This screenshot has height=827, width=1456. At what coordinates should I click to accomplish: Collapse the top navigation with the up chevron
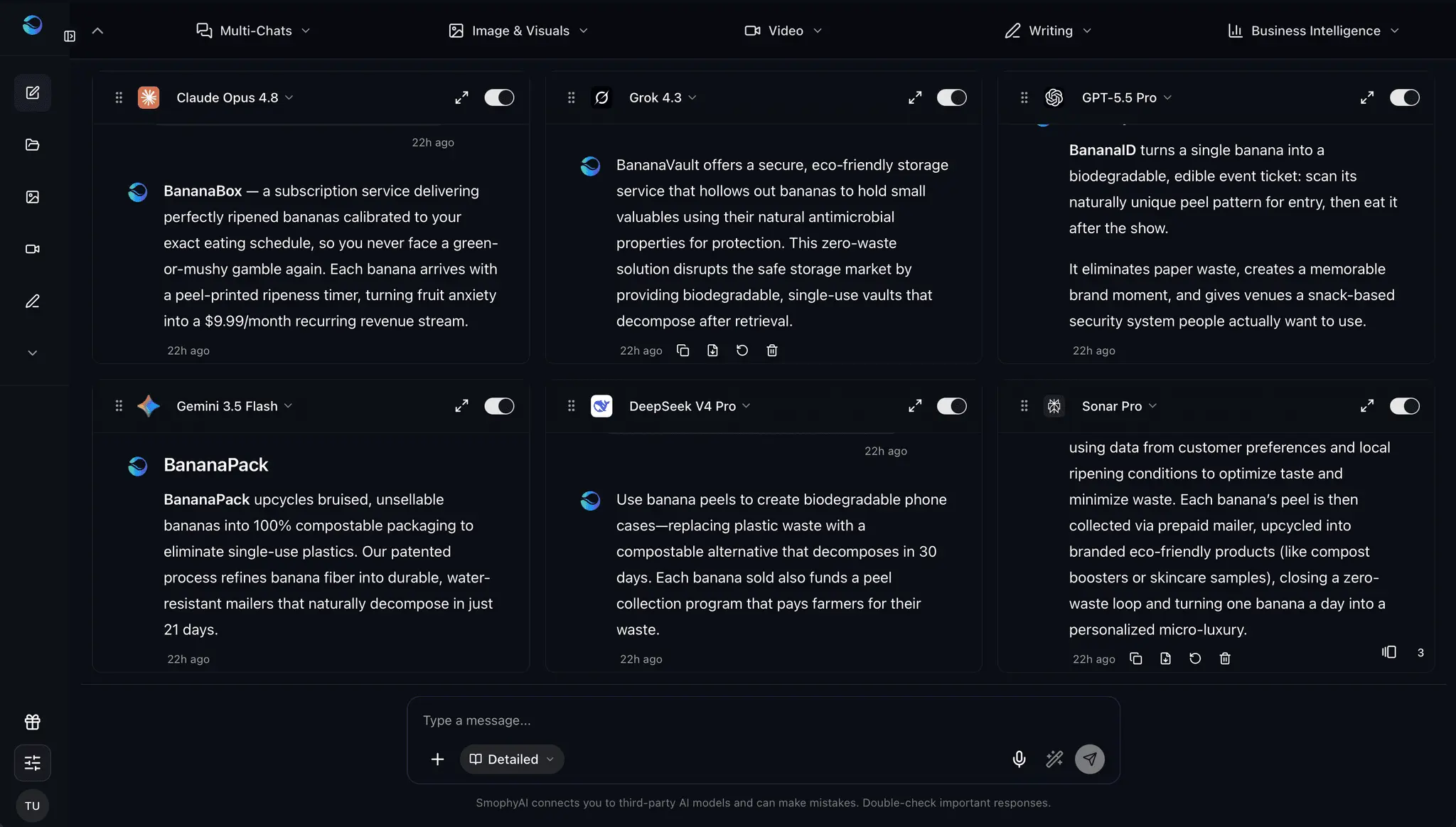[97, 31]
